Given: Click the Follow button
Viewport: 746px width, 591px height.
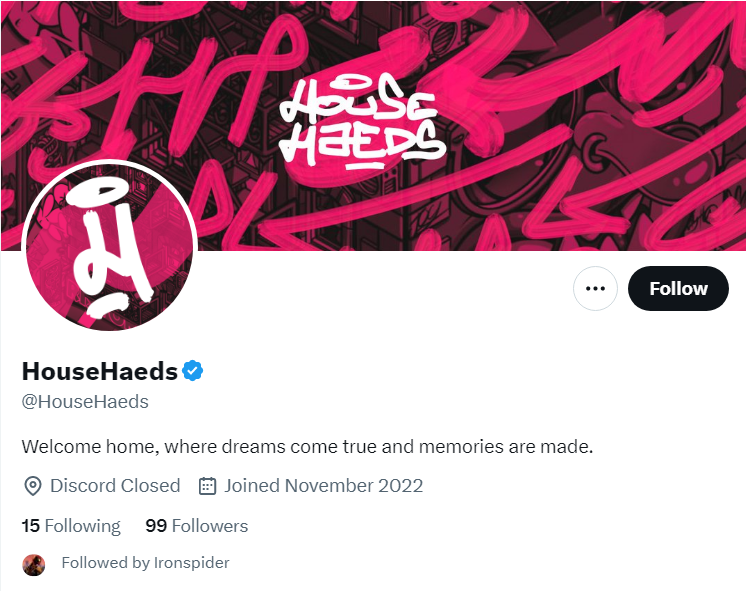Looking at the screenshot, I should (x=678, y=288).
